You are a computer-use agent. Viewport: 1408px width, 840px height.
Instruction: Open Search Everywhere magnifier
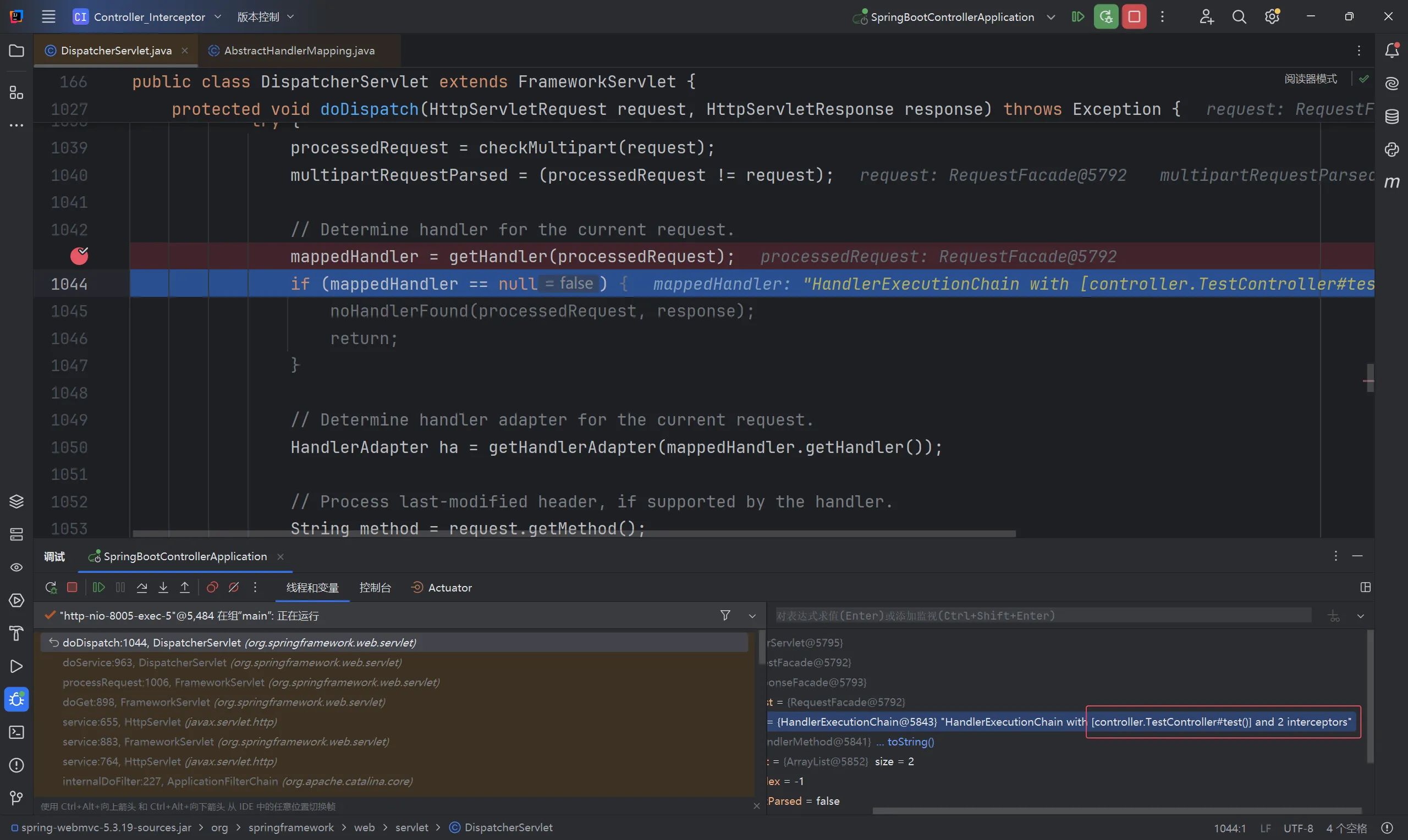pos(1239,16)
